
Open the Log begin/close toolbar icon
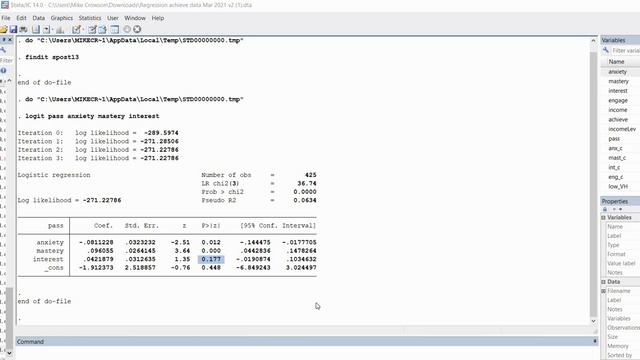(36, 29)
